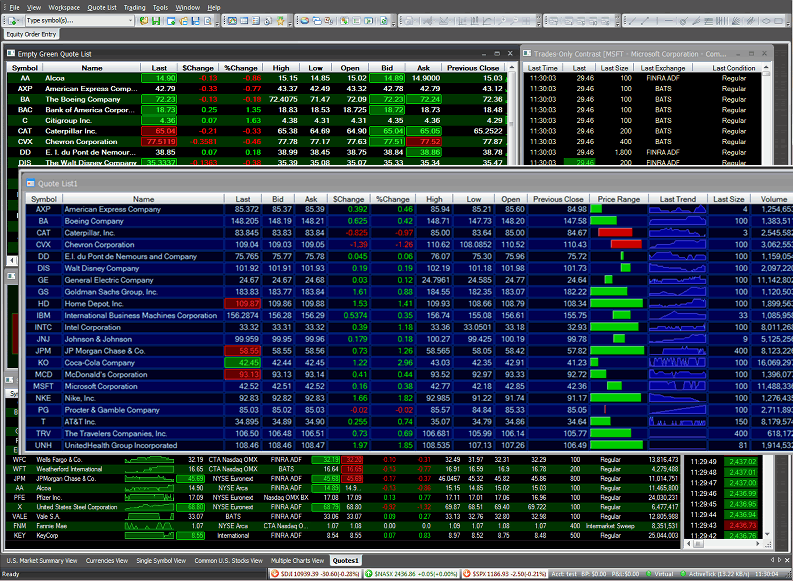Click the yellow open-workspace icon beside the symbol box

(144, 21)
